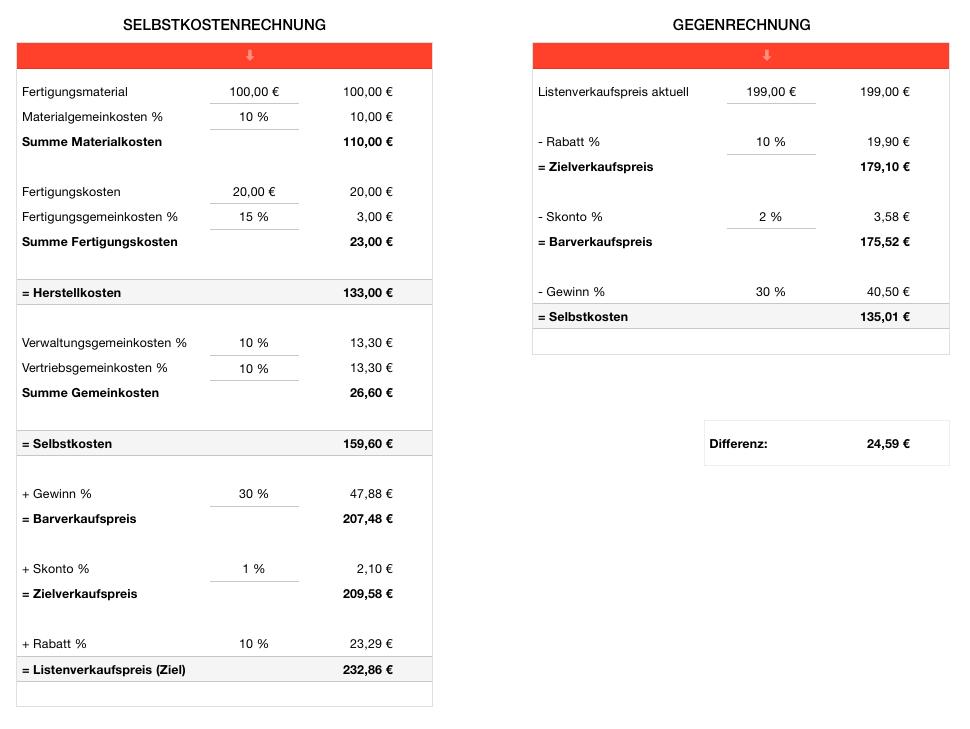This screenshot has width=970, height=729.
Task: Click the Listenverkaufspreis (Ziel) total row
Action: point(224,669)
